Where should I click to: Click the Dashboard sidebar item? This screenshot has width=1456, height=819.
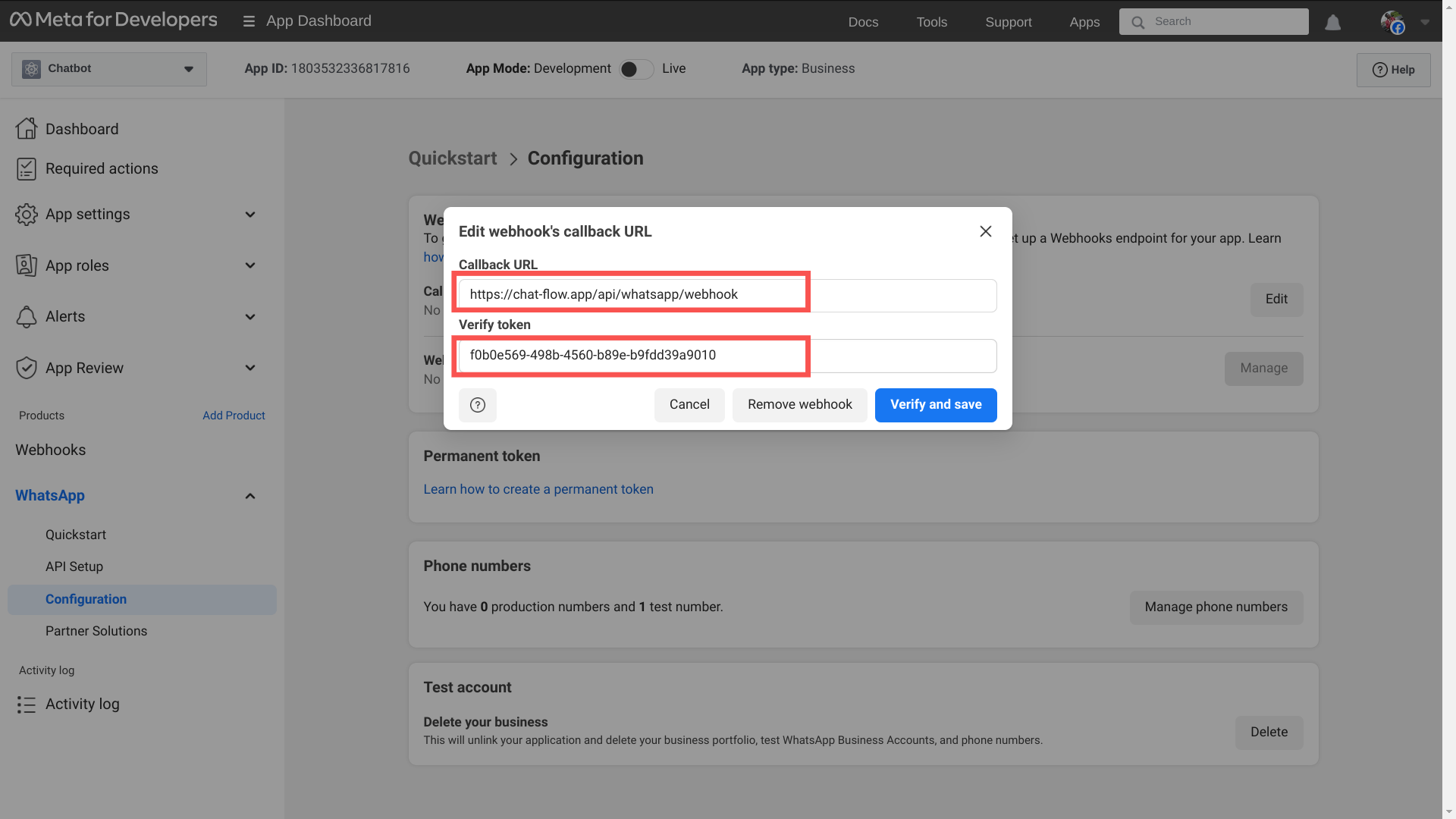(x=82, y=129)
